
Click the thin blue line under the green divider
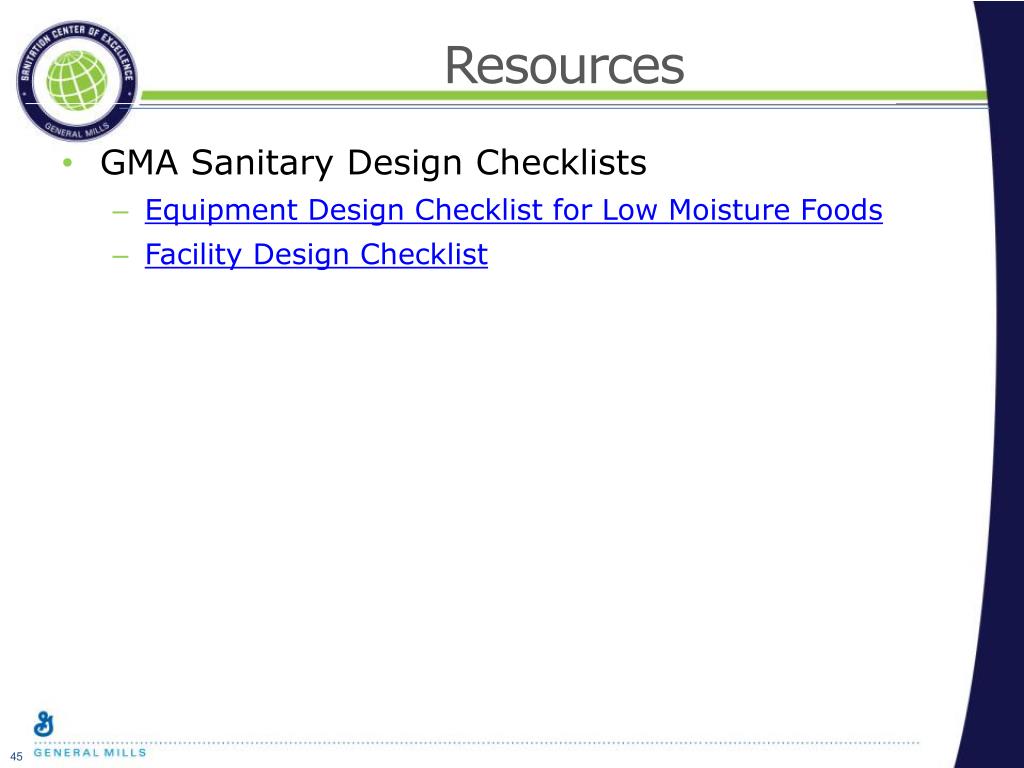[564, 104]
